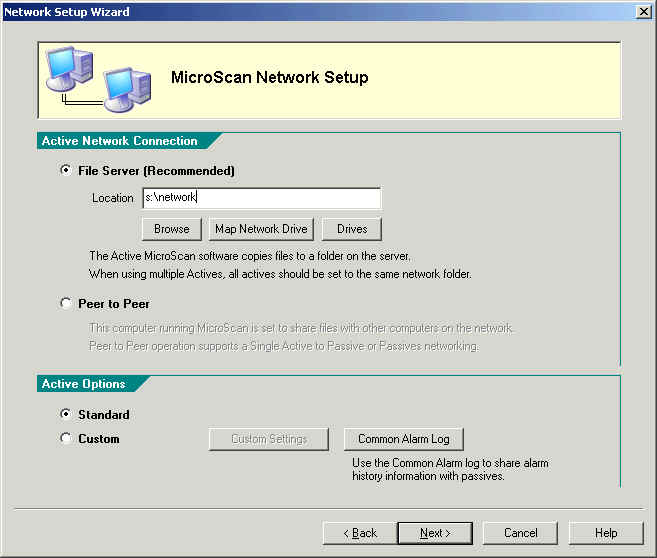This screenshot has width=657, height=558.
Task: Open the Common Alarm Log
Action: pyautogui.click(x=404, y=439)
